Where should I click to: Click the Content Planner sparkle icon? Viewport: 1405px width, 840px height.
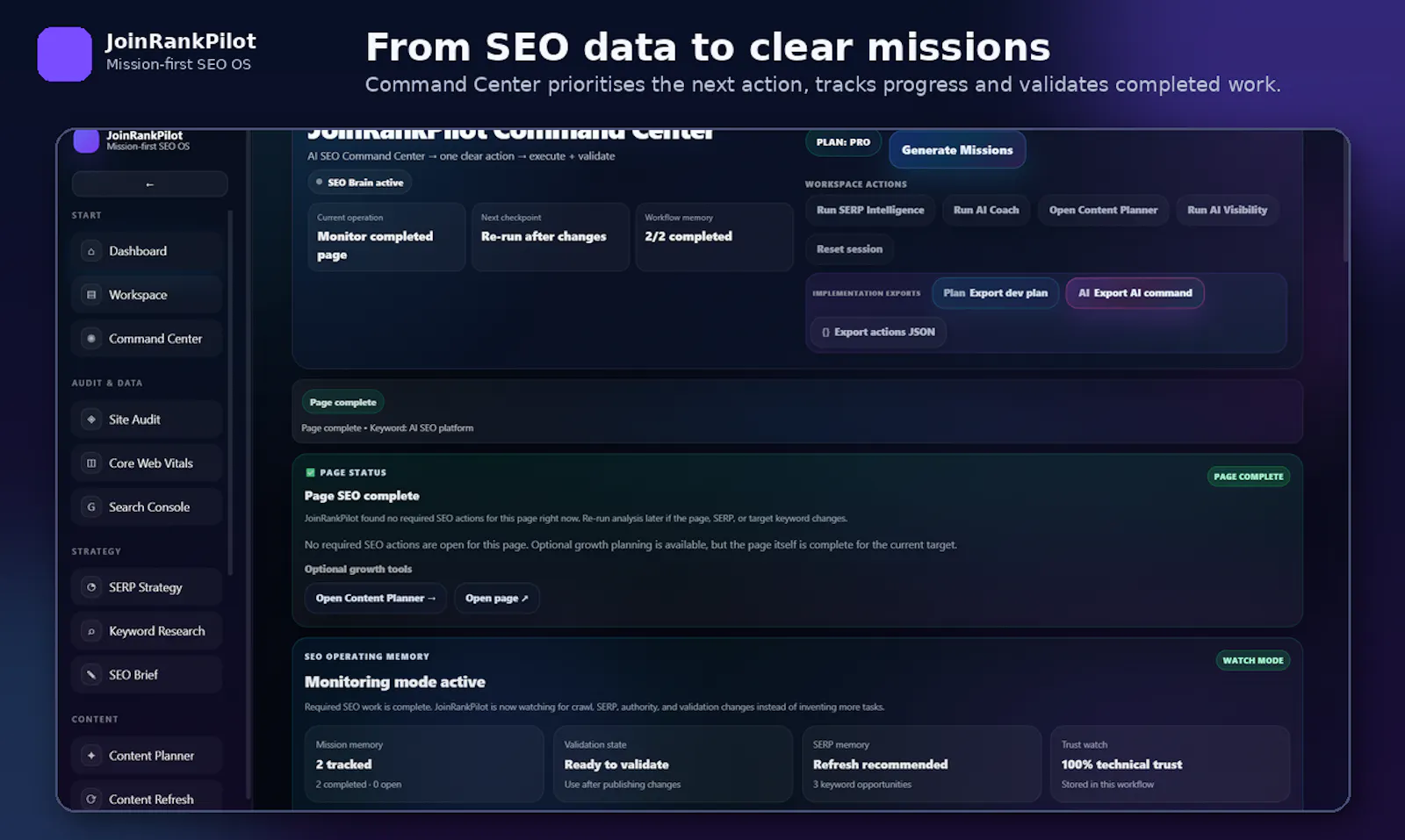click(x=91, y=756)
